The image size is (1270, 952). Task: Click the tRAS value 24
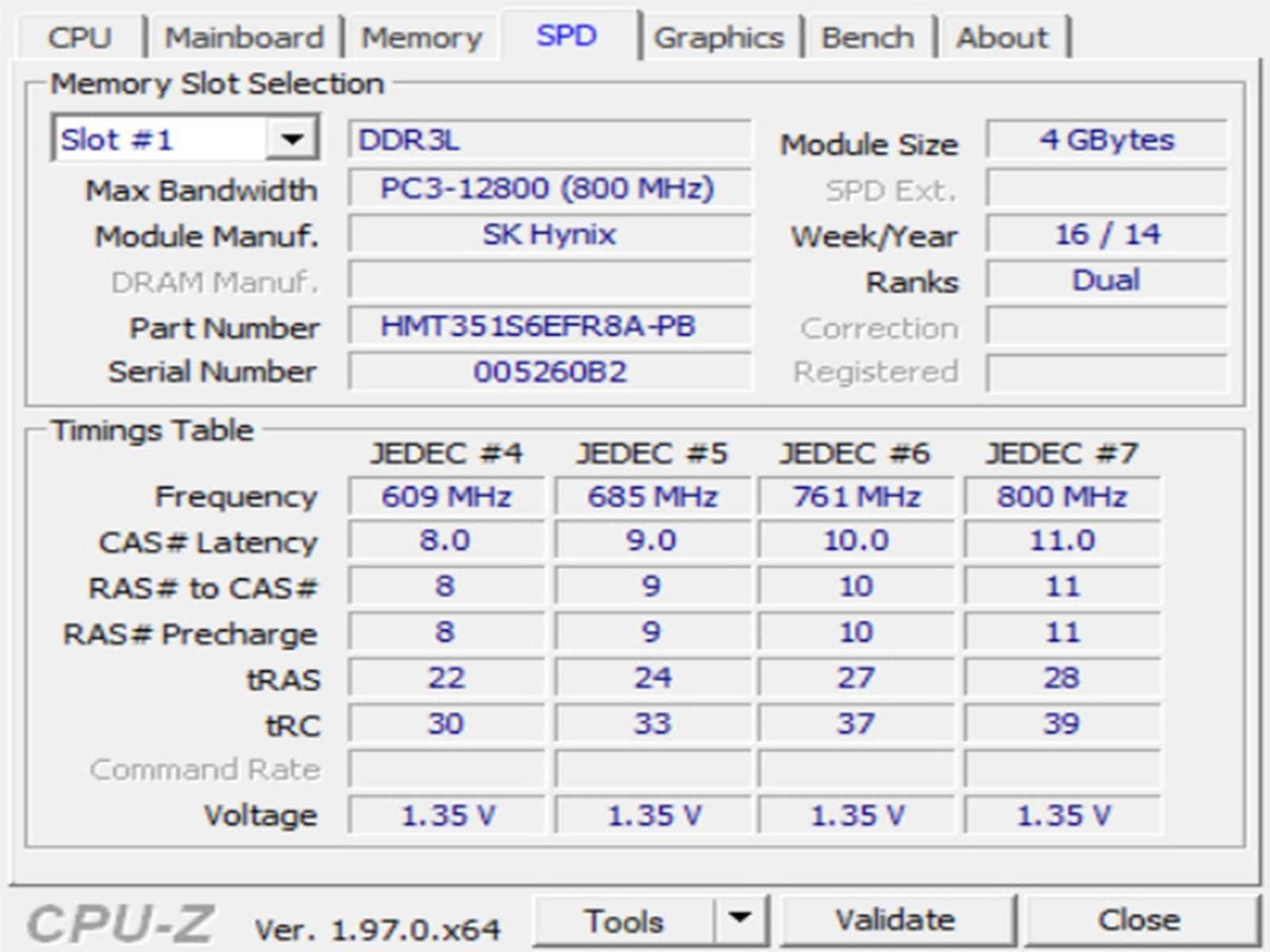[652, 678]
